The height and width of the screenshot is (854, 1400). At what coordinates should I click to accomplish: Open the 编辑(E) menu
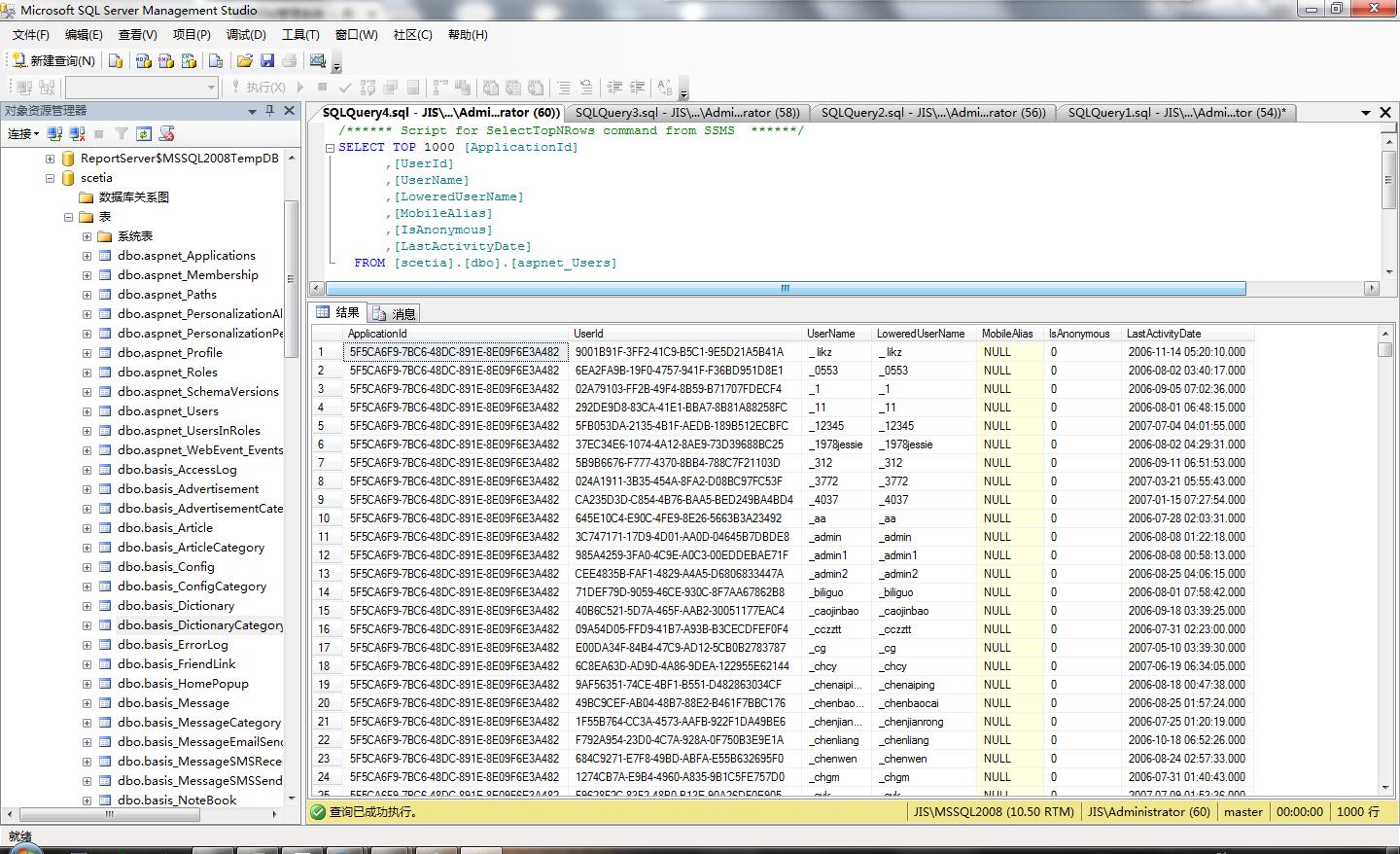point(84,34)
